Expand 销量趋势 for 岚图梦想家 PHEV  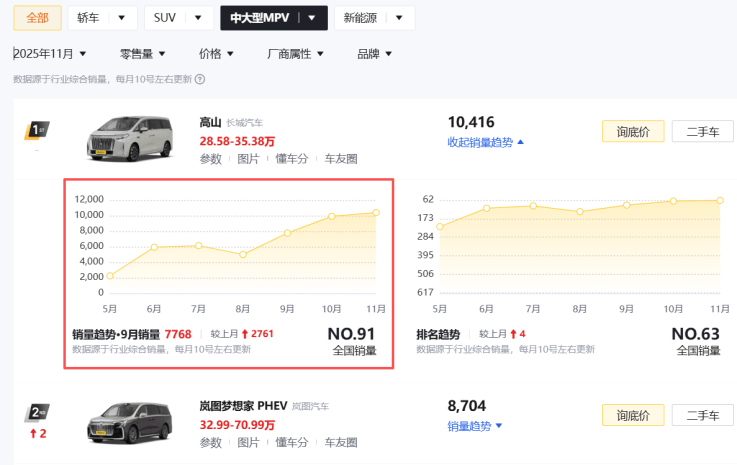point(475,426)
